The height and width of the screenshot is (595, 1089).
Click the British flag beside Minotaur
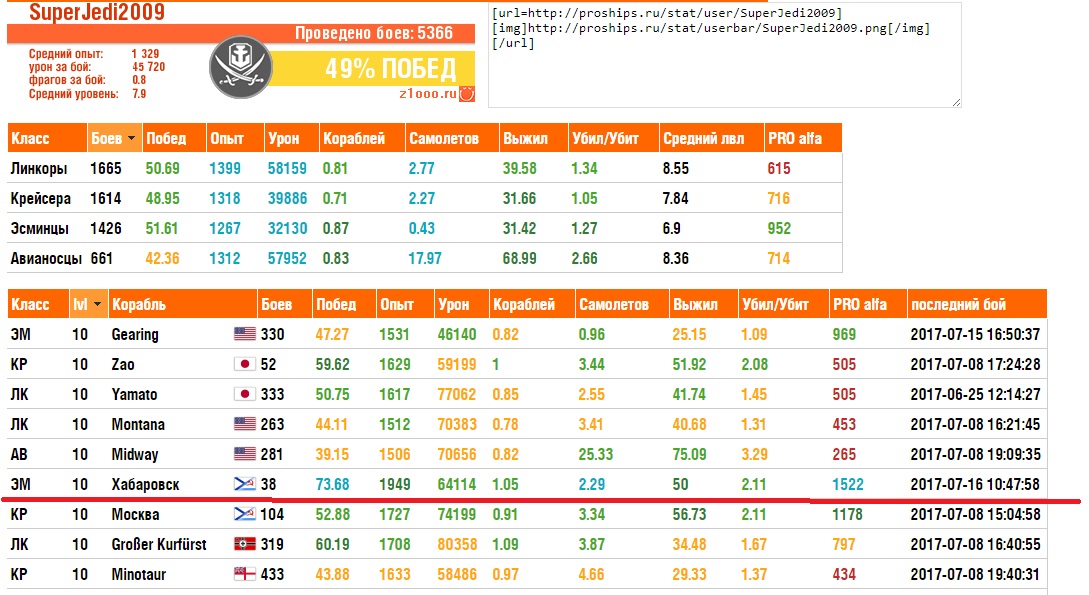point(244,573)
